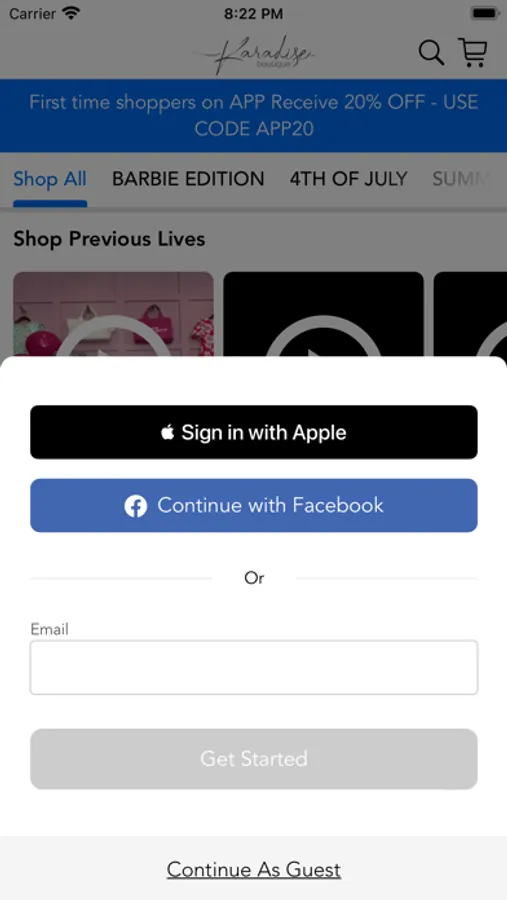Switch to the BARBIE EDITION tab
The width and height of the screenshot is (507, 900).
pyautogui.click(x=188, y=179)
